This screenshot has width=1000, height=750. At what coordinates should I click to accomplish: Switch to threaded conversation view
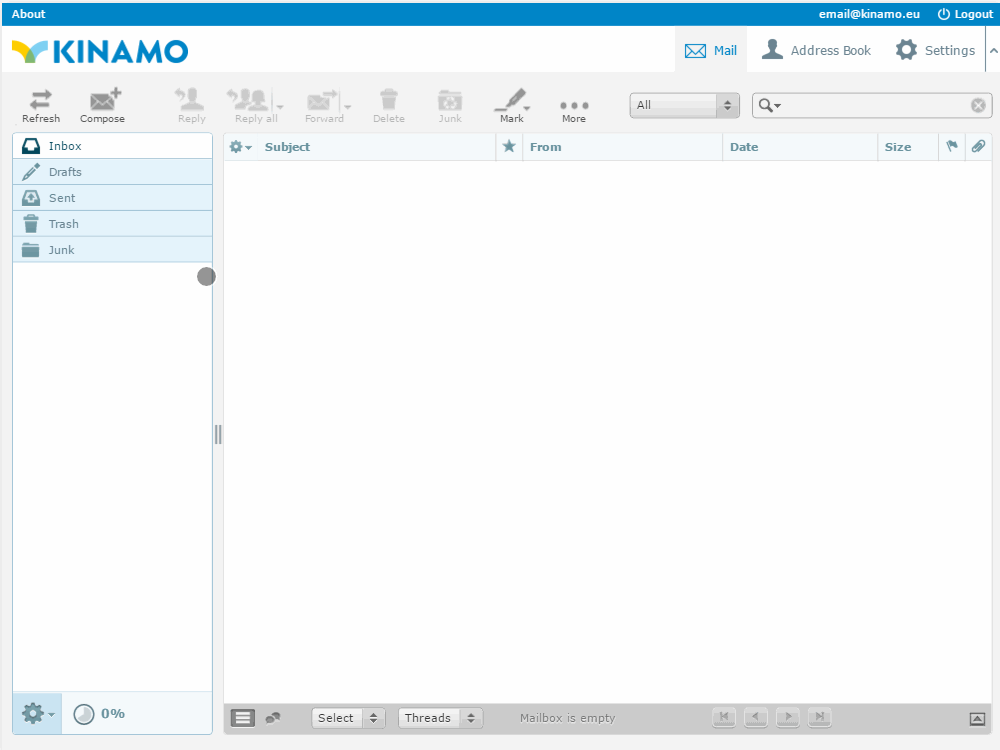tap(272, 718)
